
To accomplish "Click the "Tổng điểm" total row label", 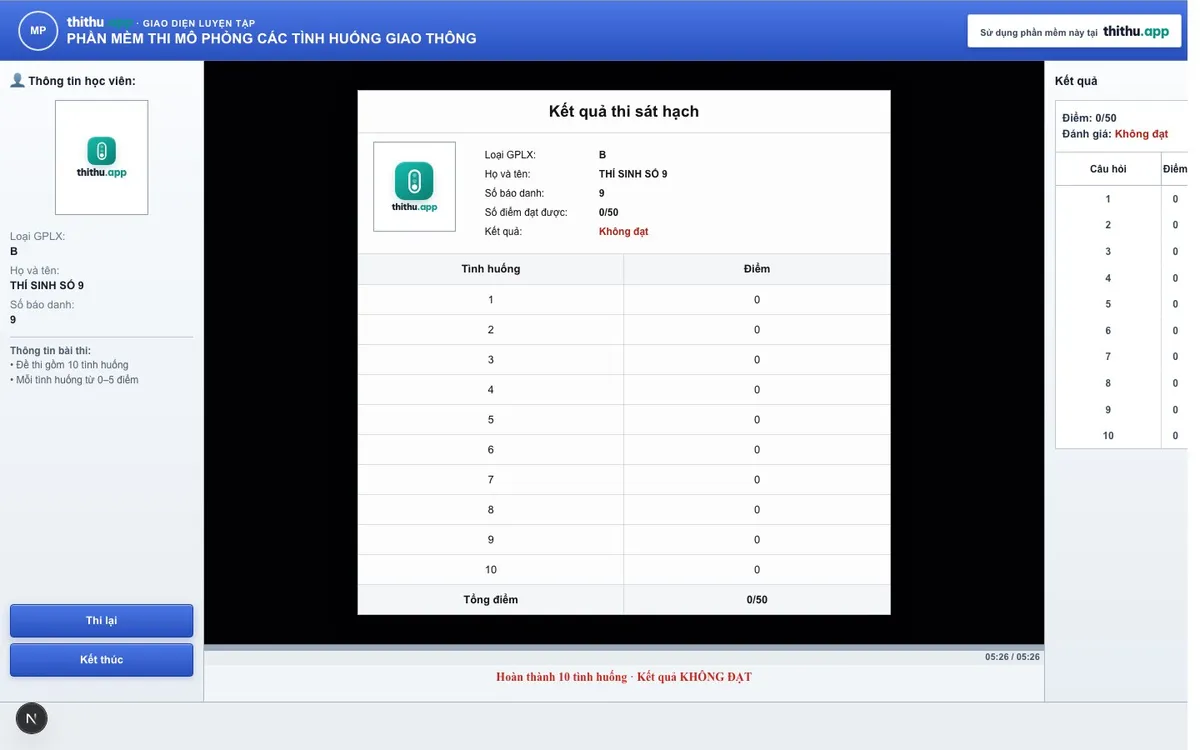I will [x=491, y=600].
